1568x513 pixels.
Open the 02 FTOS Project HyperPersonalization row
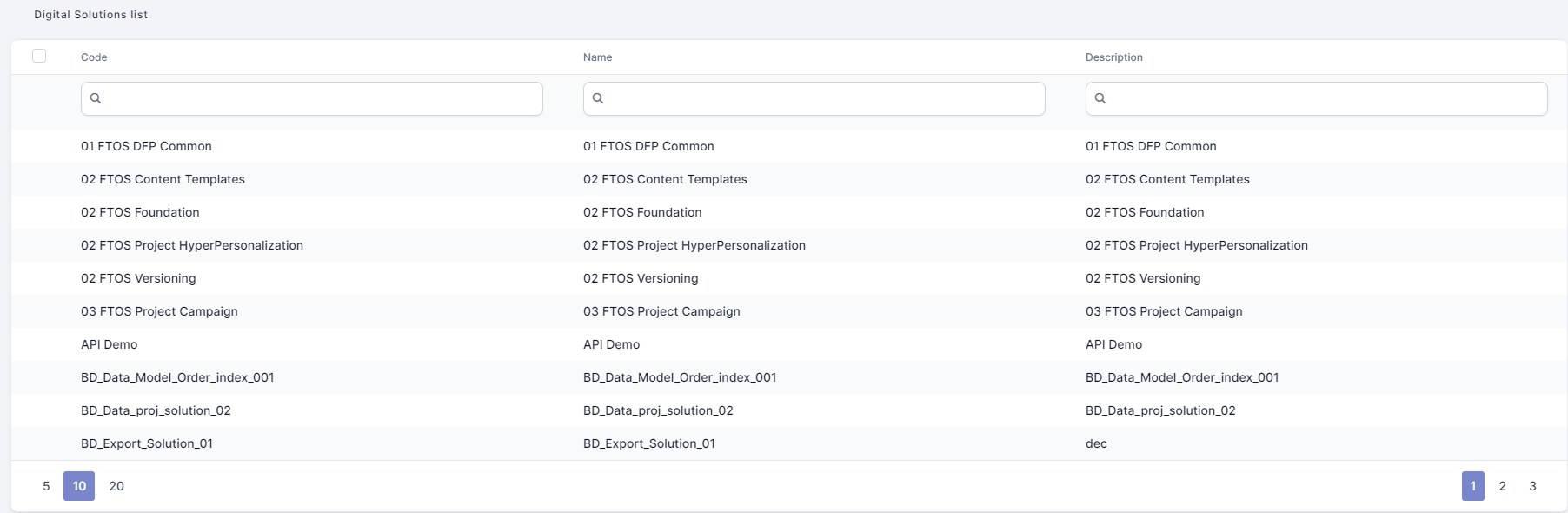192,245
